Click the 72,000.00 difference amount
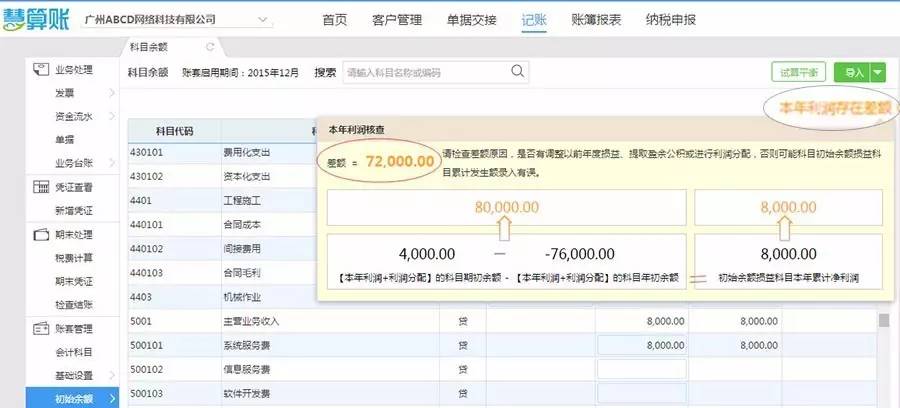The width and height of the screenshot is (900, 408). 399,161
